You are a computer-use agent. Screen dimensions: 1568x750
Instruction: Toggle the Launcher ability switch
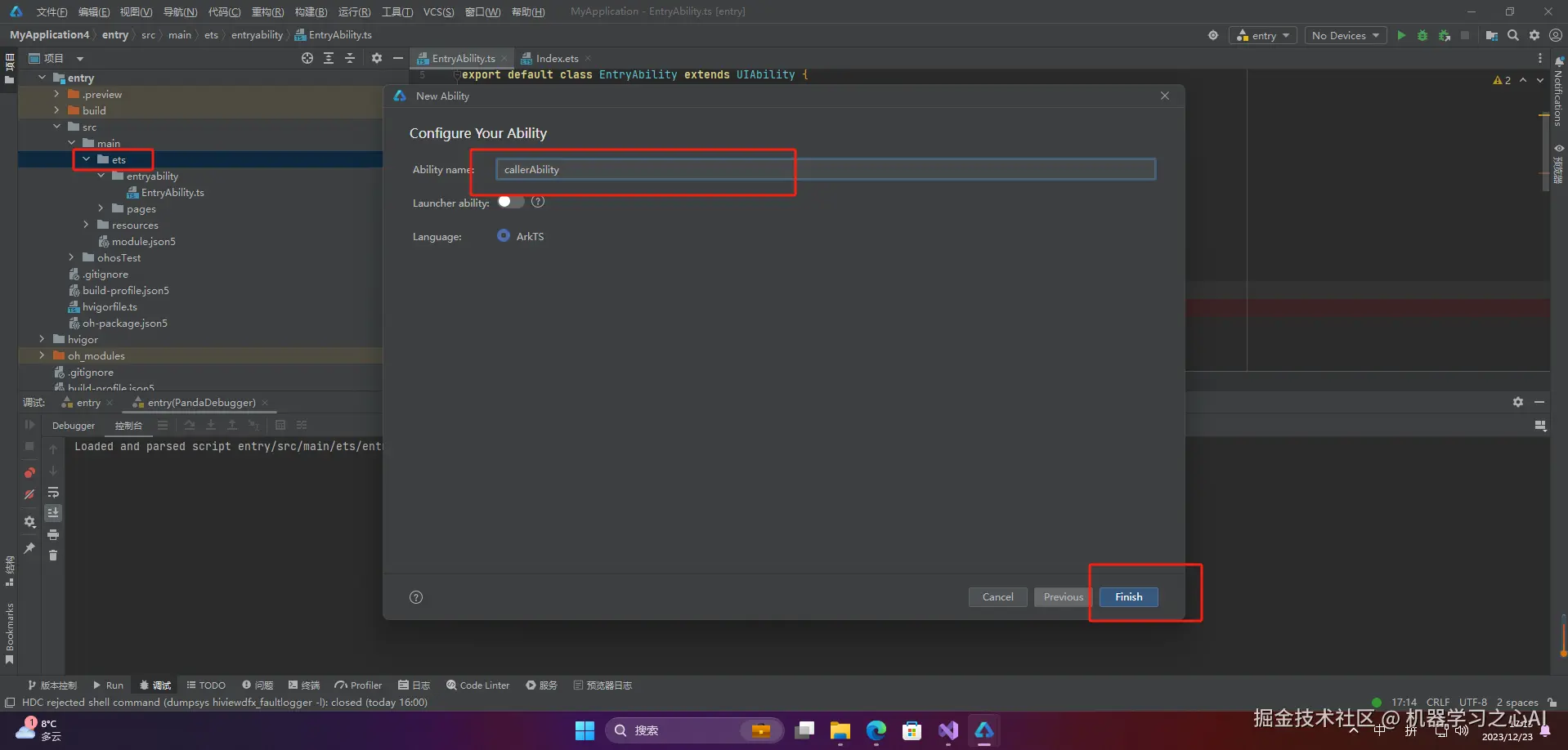pos(511,202)
